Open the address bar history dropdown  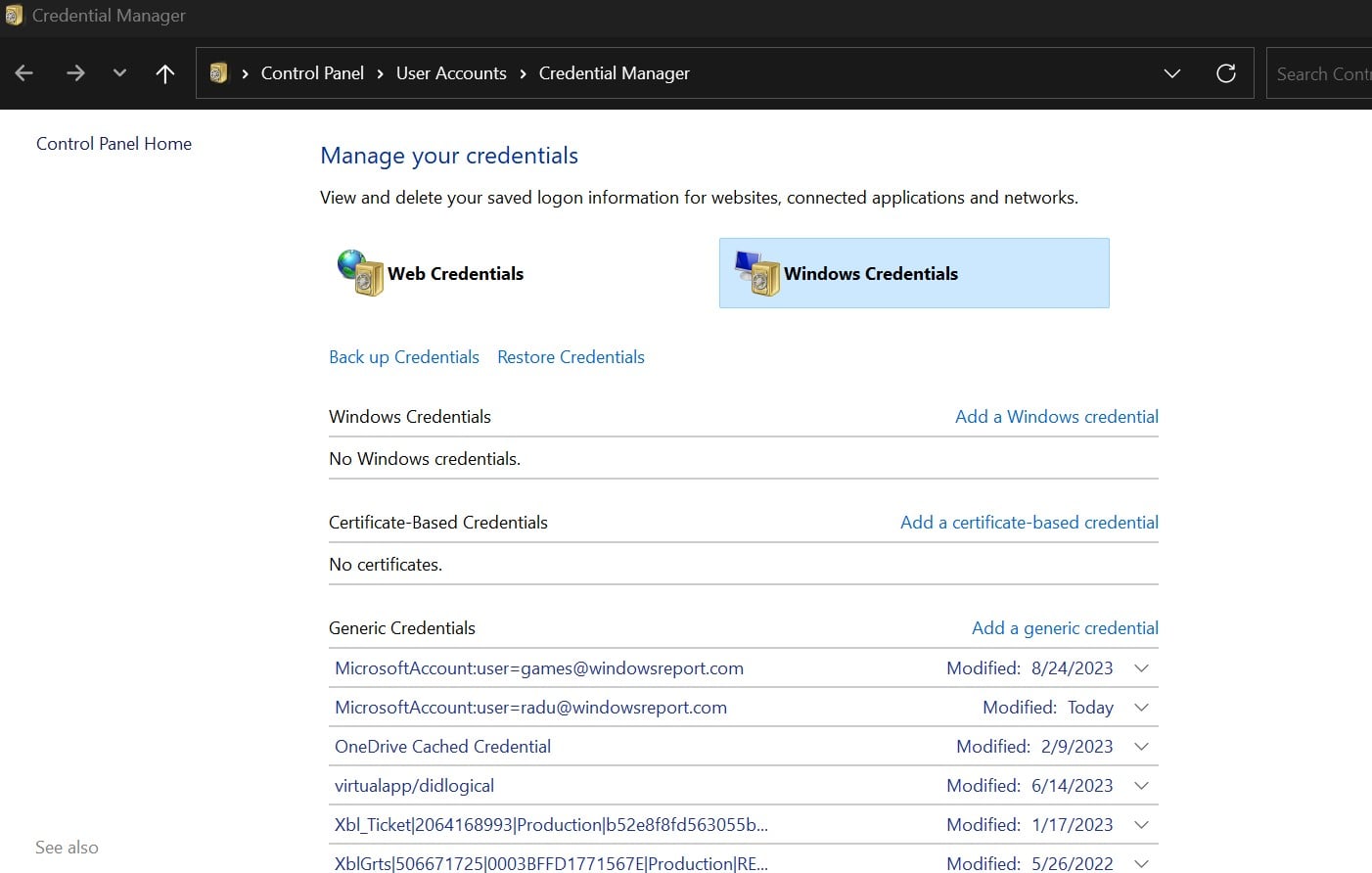(1171, 73)
